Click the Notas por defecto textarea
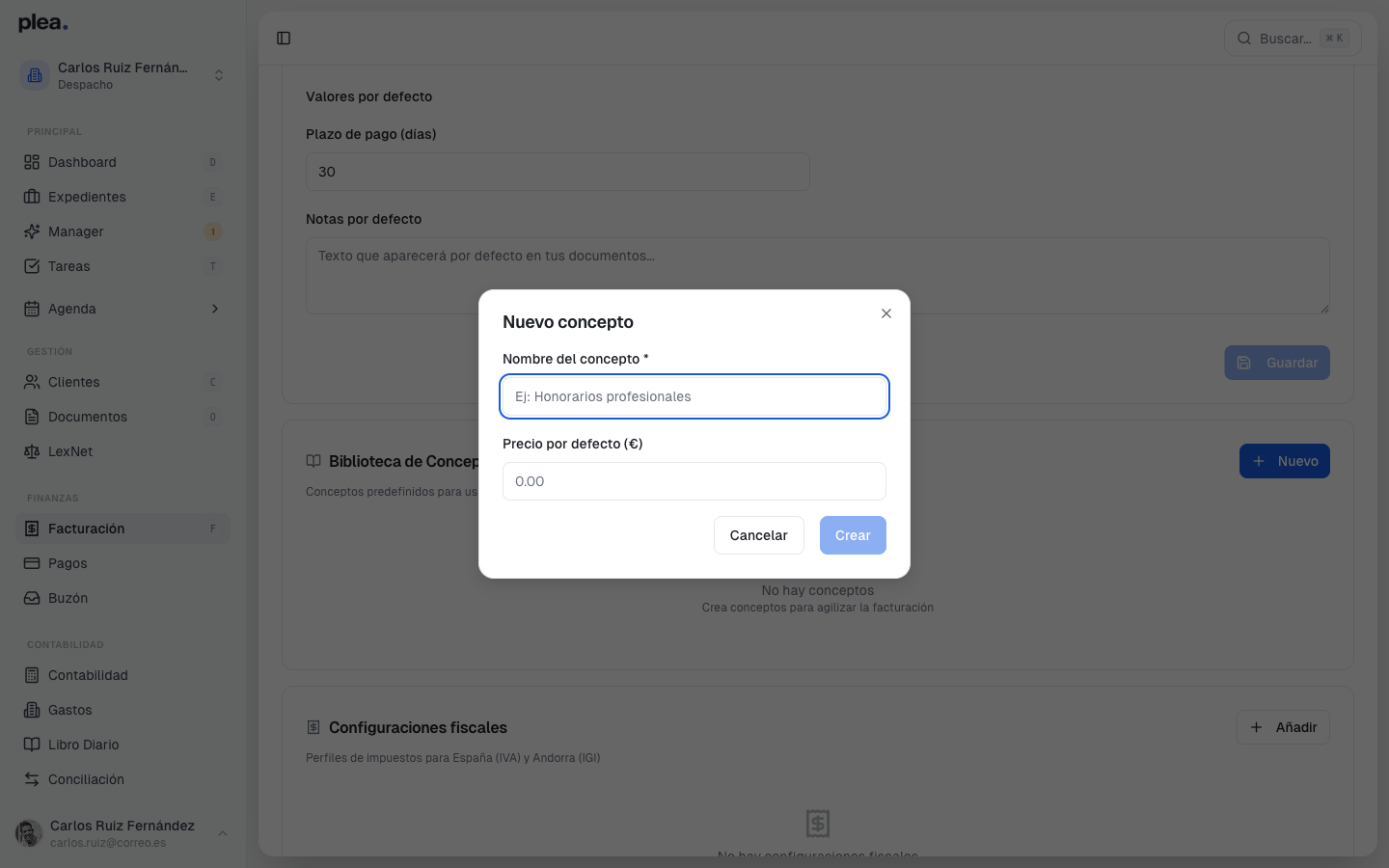 coord(818,276)
